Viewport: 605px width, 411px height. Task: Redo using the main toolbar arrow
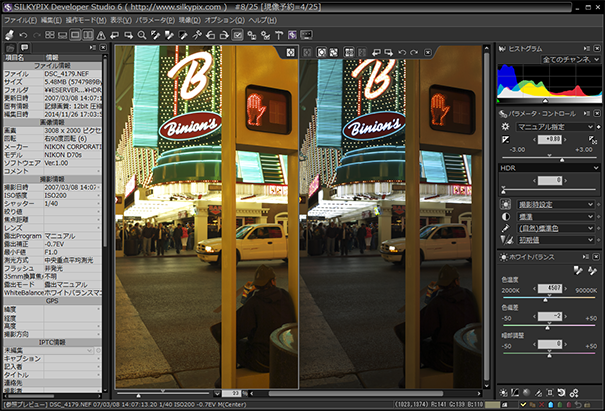37,35
